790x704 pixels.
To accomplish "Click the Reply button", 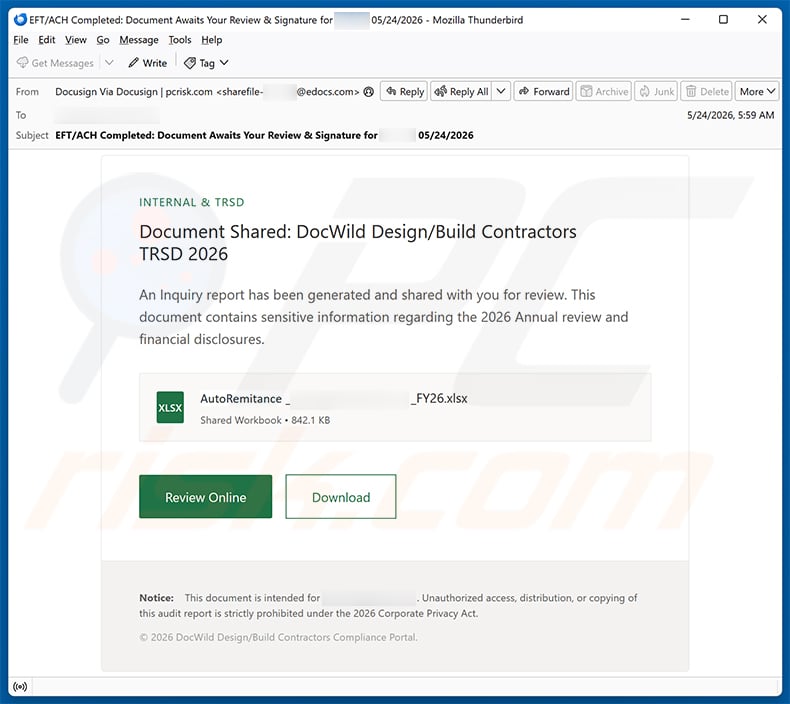I will [x=404, y=92].
